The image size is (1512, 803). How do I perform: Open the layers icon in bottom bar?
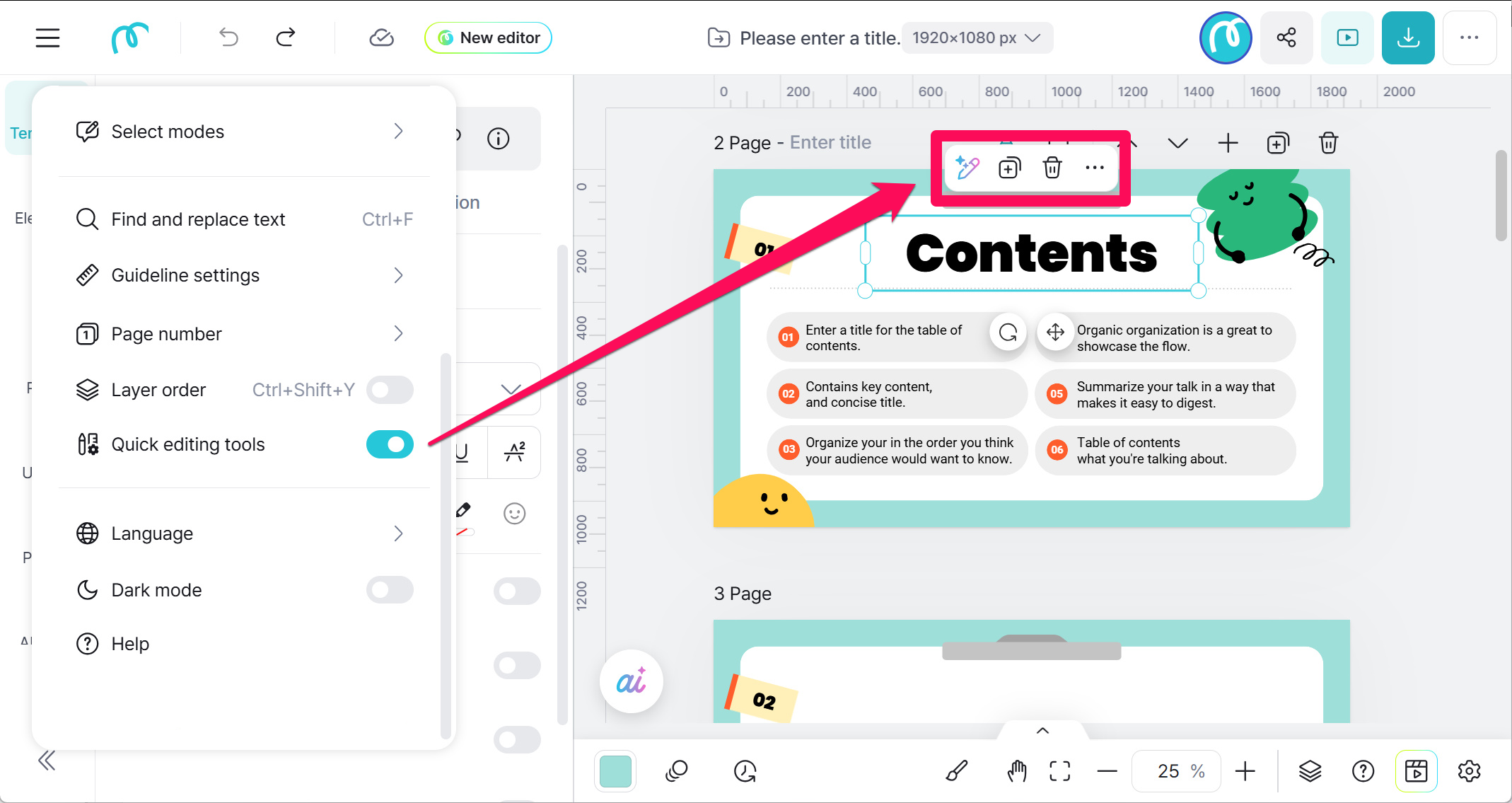pos(1310,771)
